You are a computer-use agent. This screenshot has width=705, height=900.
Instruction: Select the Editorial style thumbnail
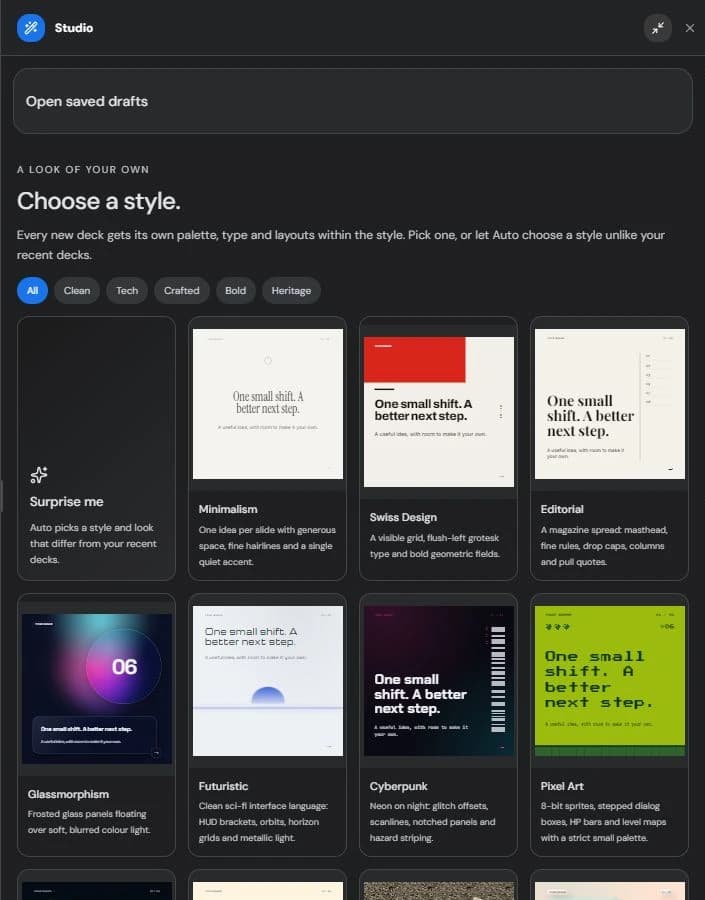pos(610,404)
